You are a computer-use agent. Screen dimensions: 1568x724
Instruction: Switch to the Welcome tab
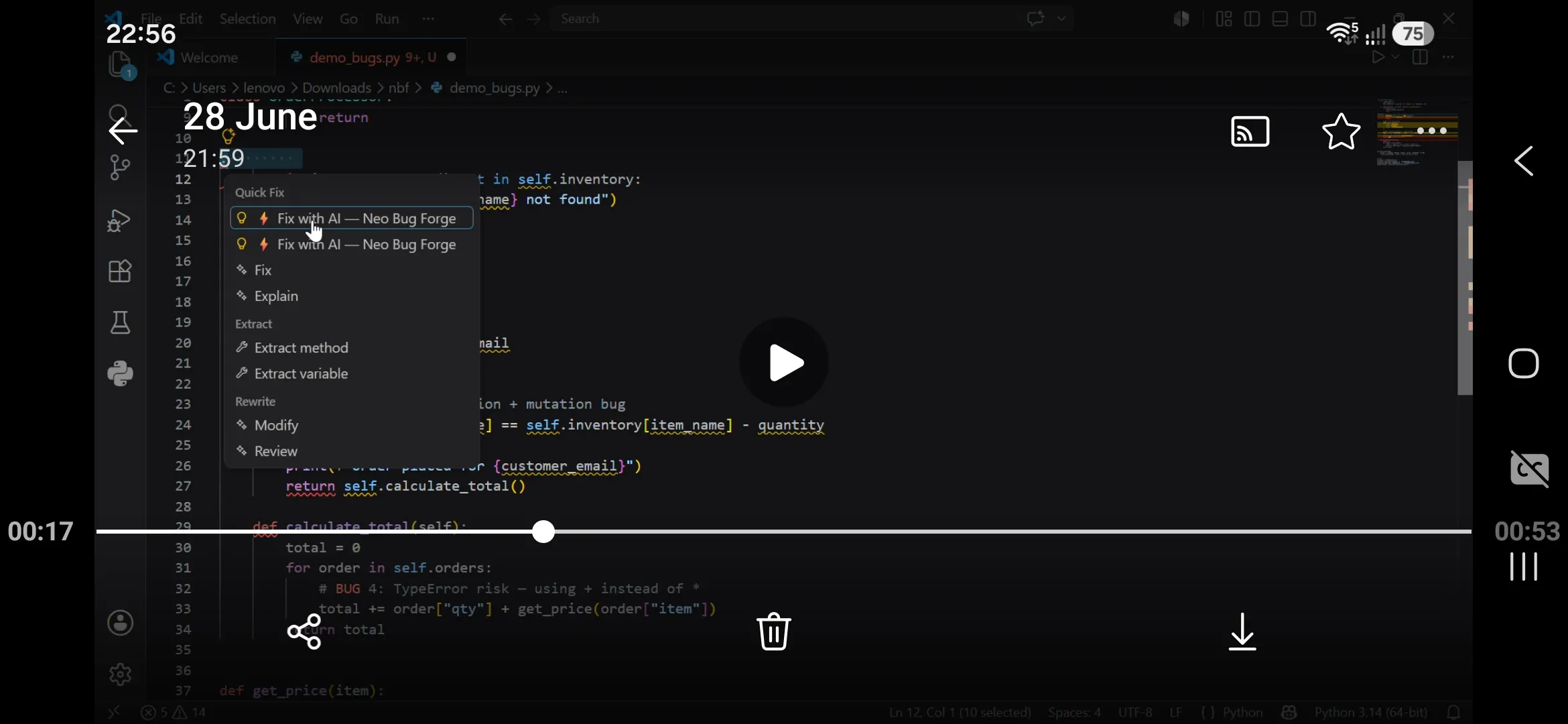click(209, 58)
